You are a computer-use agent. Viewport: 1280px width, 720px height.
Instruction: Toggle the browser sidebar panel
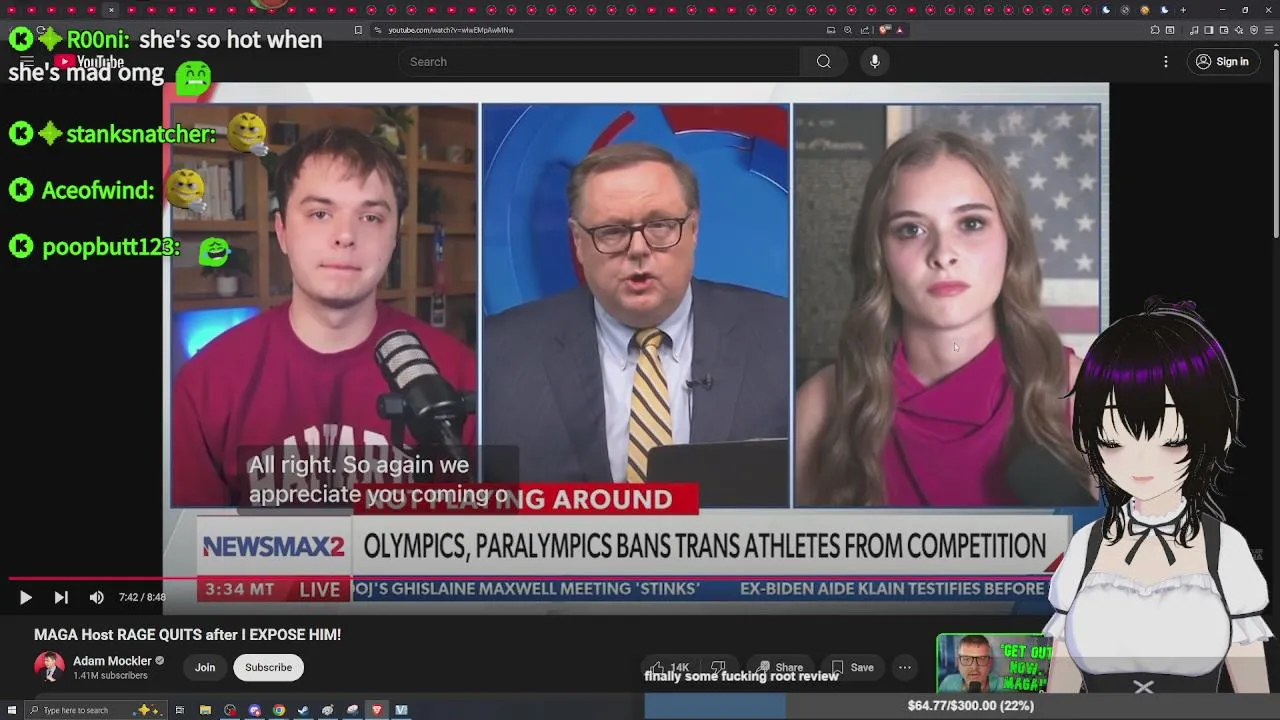[x=1208, y=30]
